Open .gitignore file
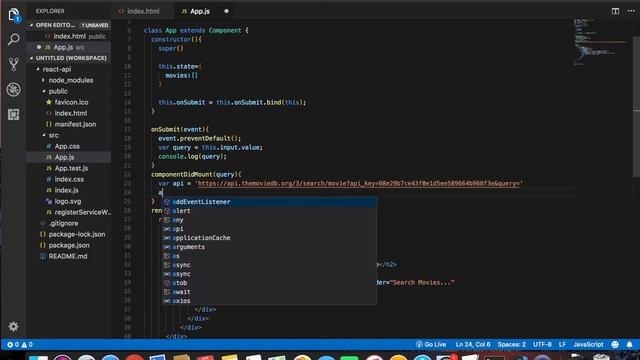 pyautogui.click(x=69, y=223)
